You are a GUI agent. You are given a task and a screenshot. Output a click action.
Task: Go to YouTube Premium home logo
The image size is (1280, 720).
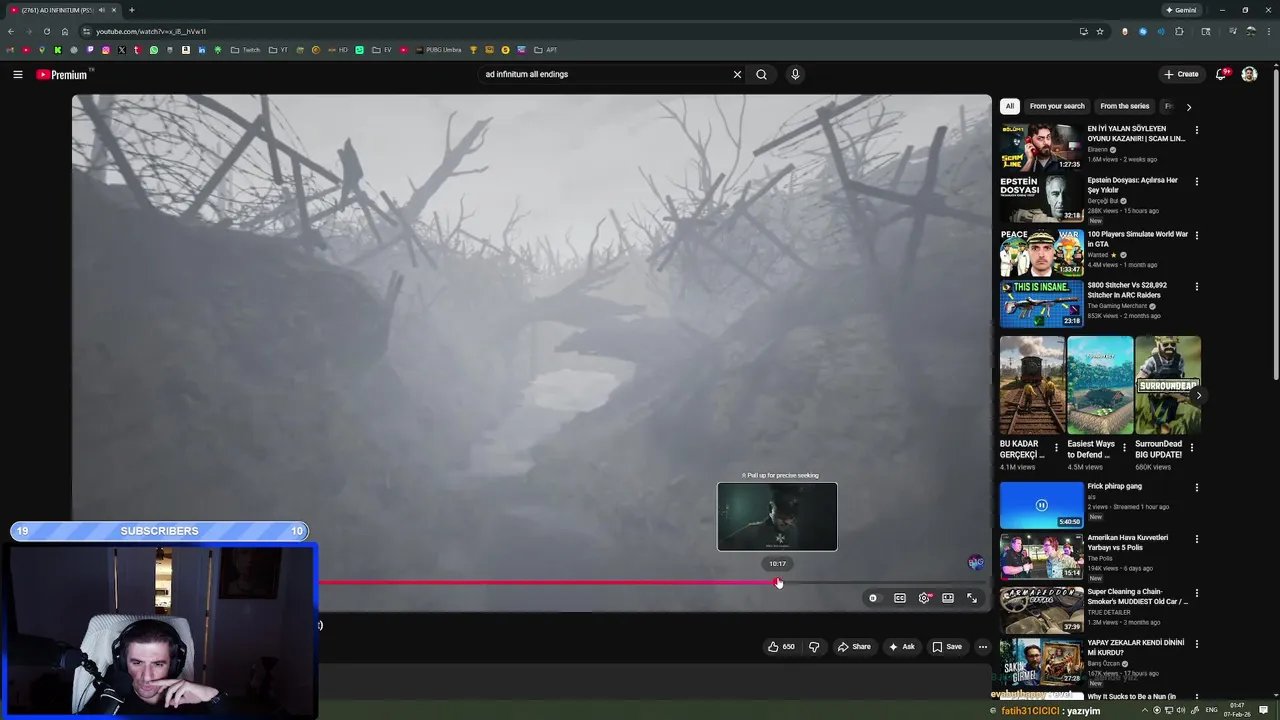[62, 75]
